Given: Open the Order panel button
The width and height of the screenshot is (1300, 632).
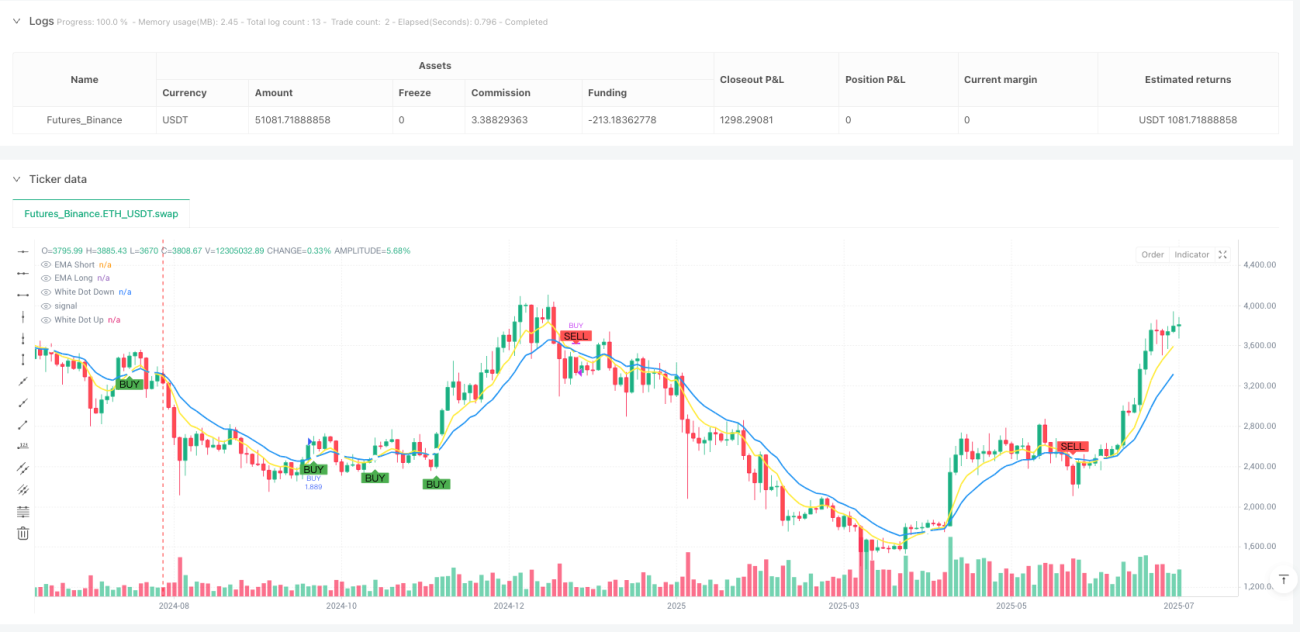Looking at the screenshot, I should tap(1153, 254).
